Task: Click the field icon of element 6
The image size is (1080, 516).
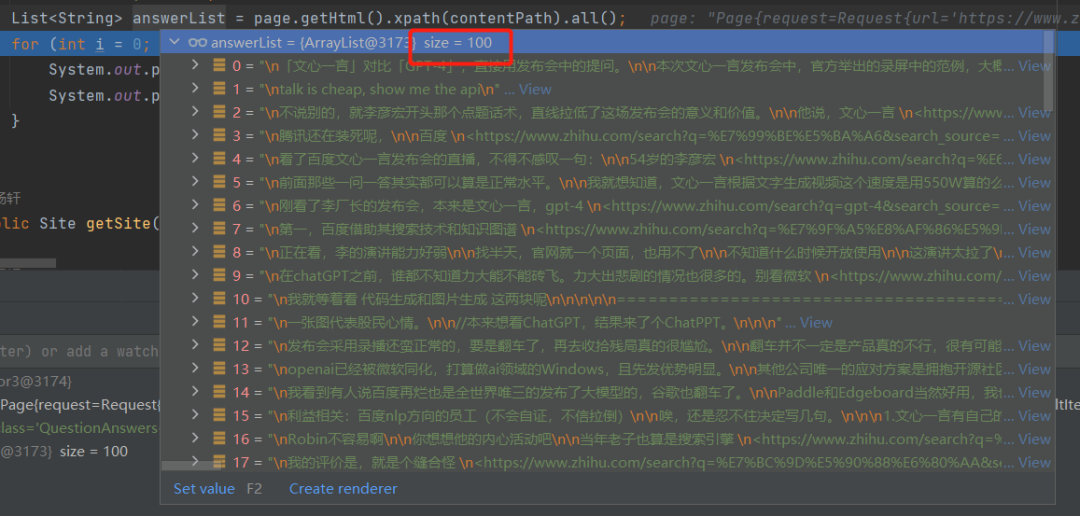Action: pos(219,206)
